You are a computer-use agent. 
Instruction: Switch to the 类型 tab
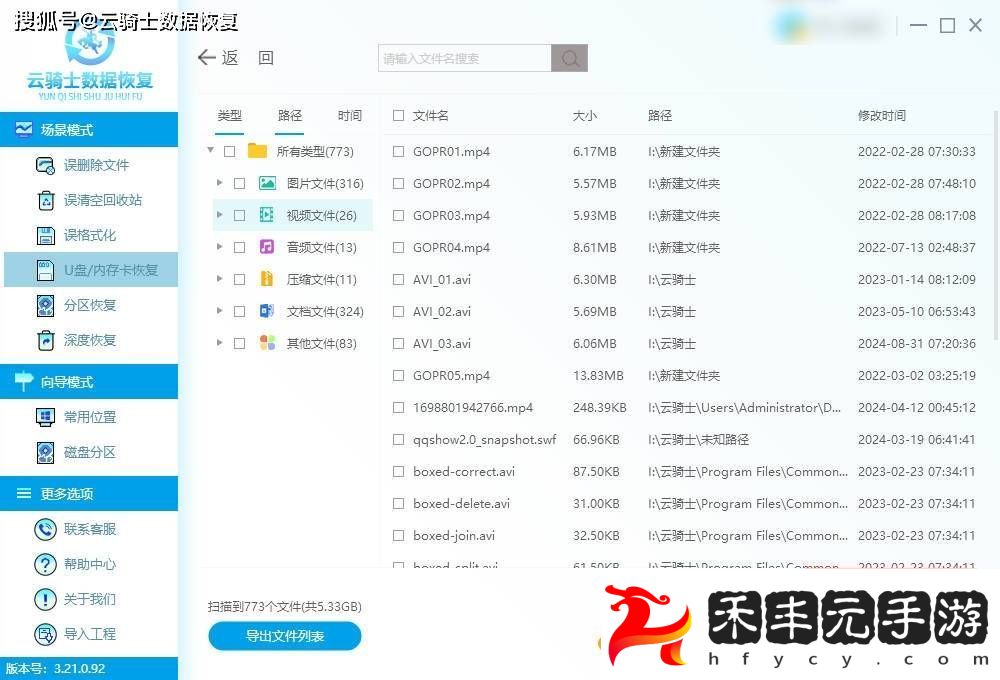click(230, 115)
